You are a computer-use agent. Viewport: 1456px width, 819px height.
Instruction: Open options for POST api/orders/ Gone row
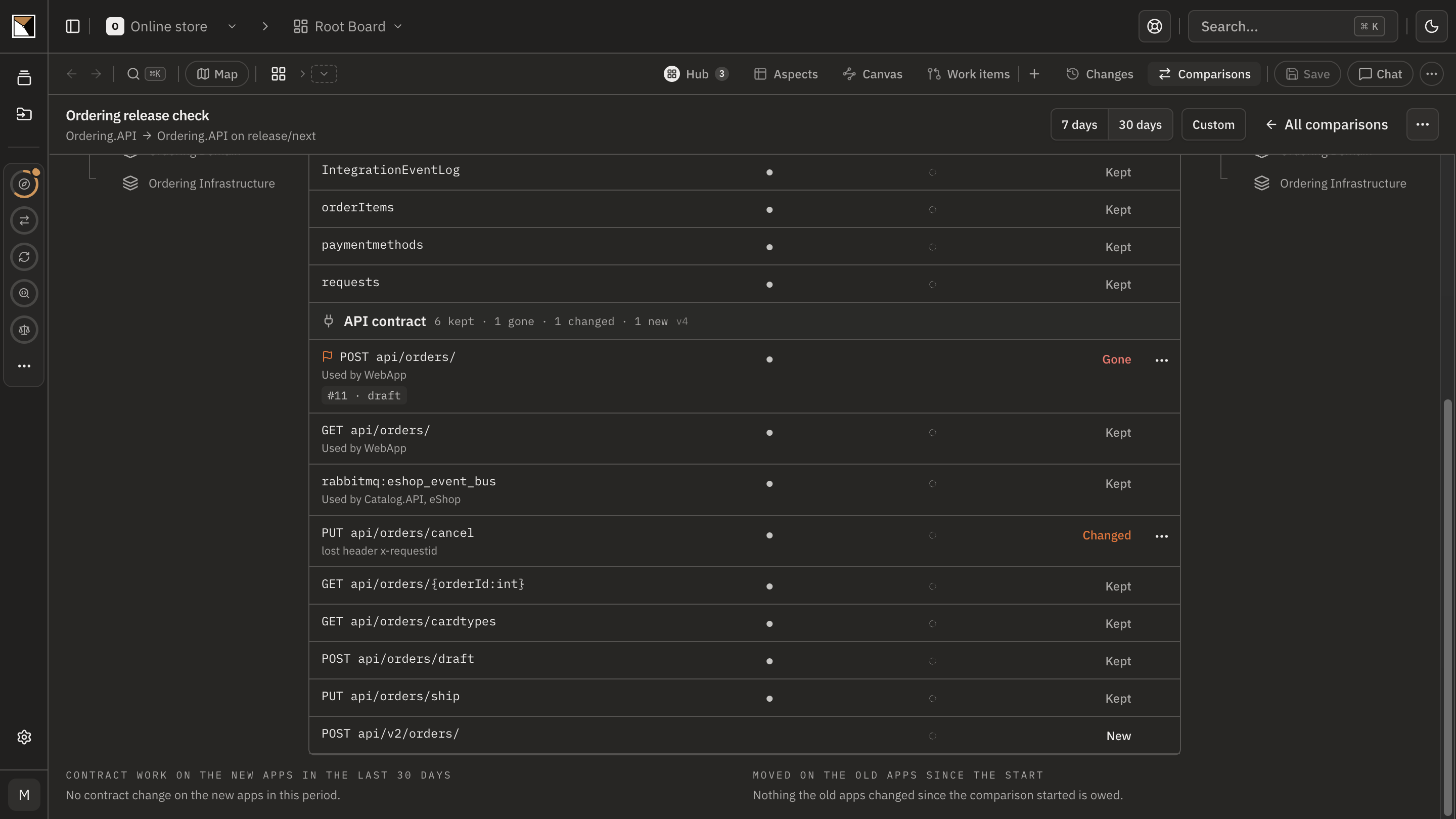[1162, 360]
